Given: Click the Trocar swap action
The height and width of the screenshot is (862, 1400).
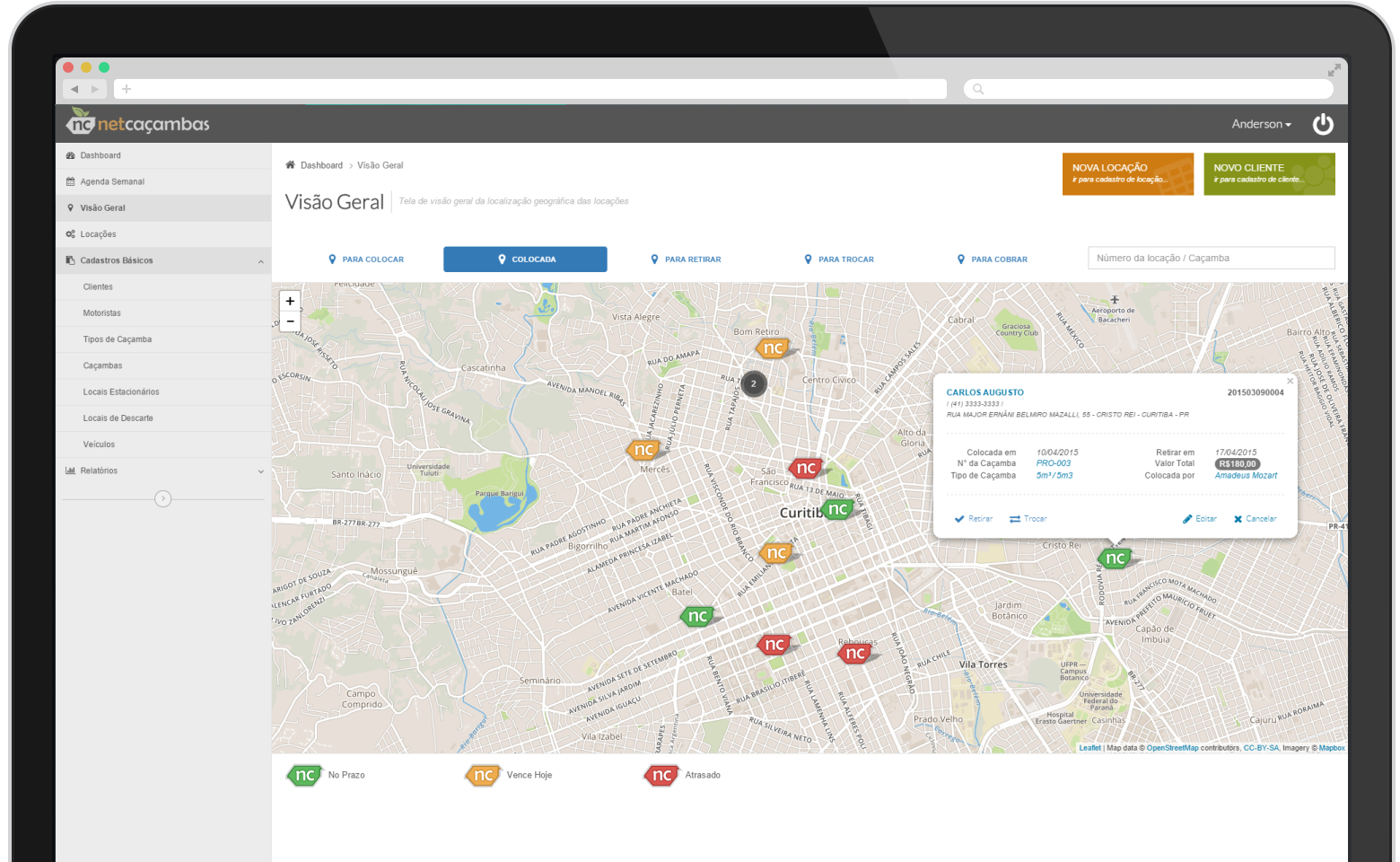Looking at the screenshot, I should (1028, 519).
